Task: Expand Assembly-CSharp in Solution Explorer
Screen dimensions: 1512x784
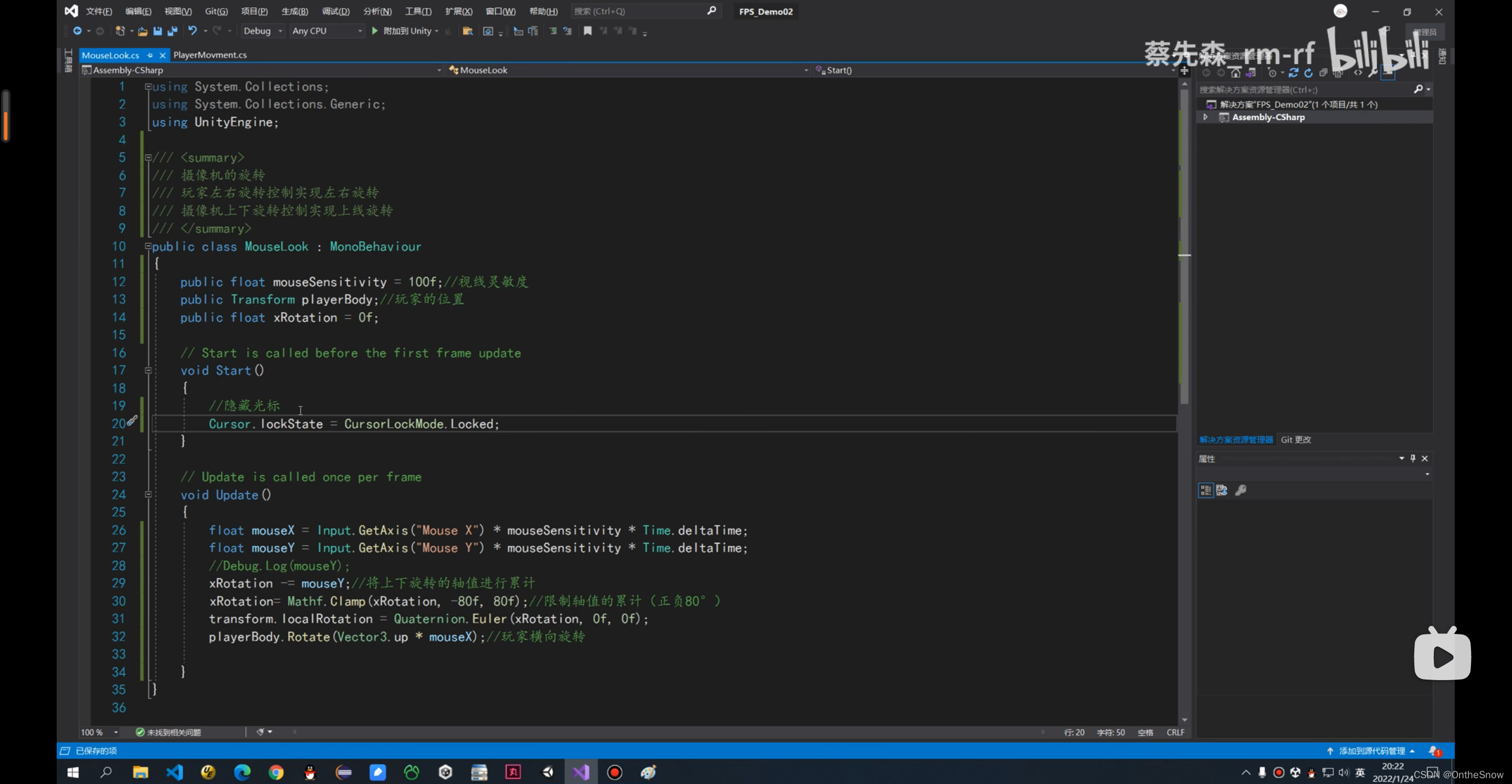Action: point(1205,117)
